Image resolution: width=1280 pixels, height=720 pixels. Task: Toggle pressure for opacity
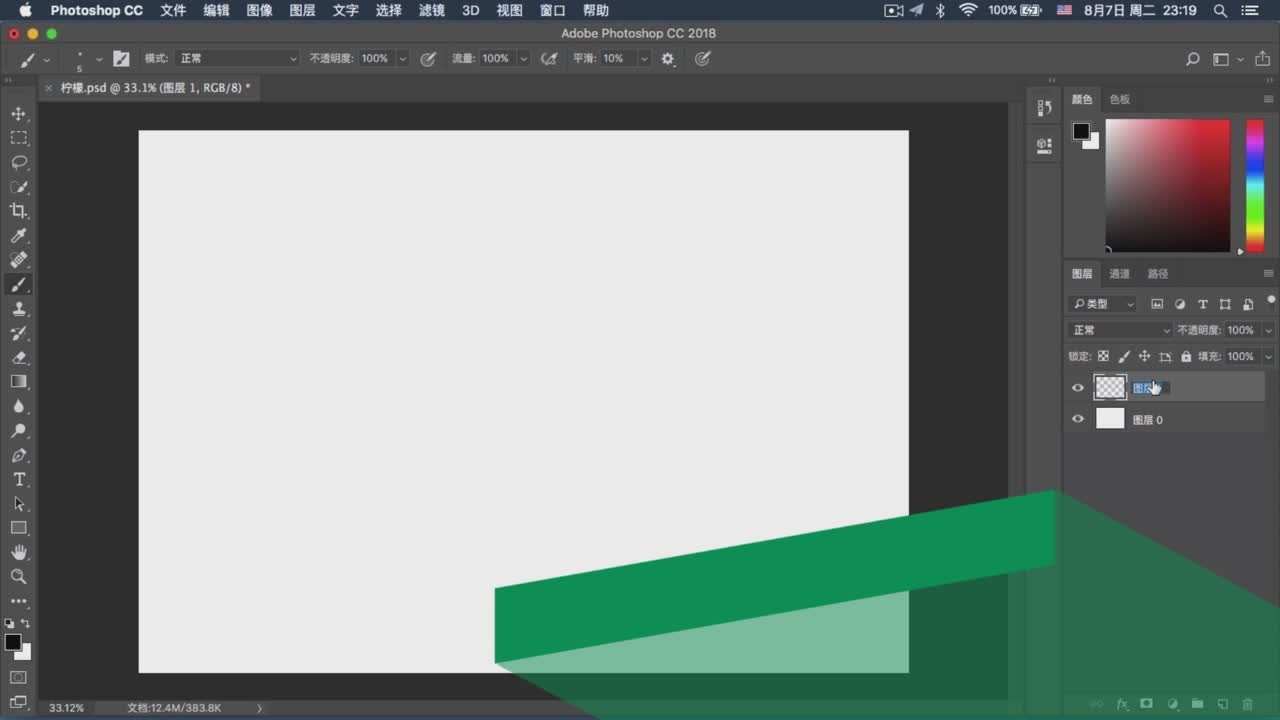428,59
